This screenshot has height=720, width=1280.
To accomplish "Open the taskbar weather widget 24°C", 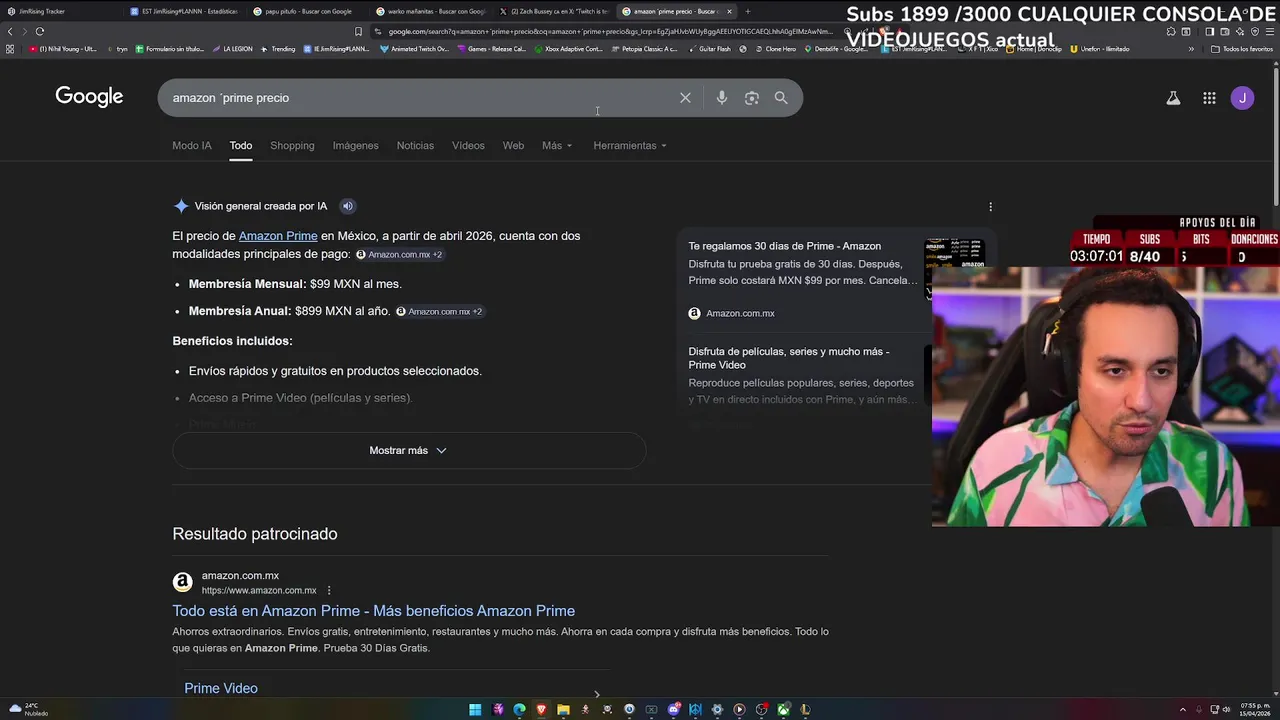I will 28,710.
